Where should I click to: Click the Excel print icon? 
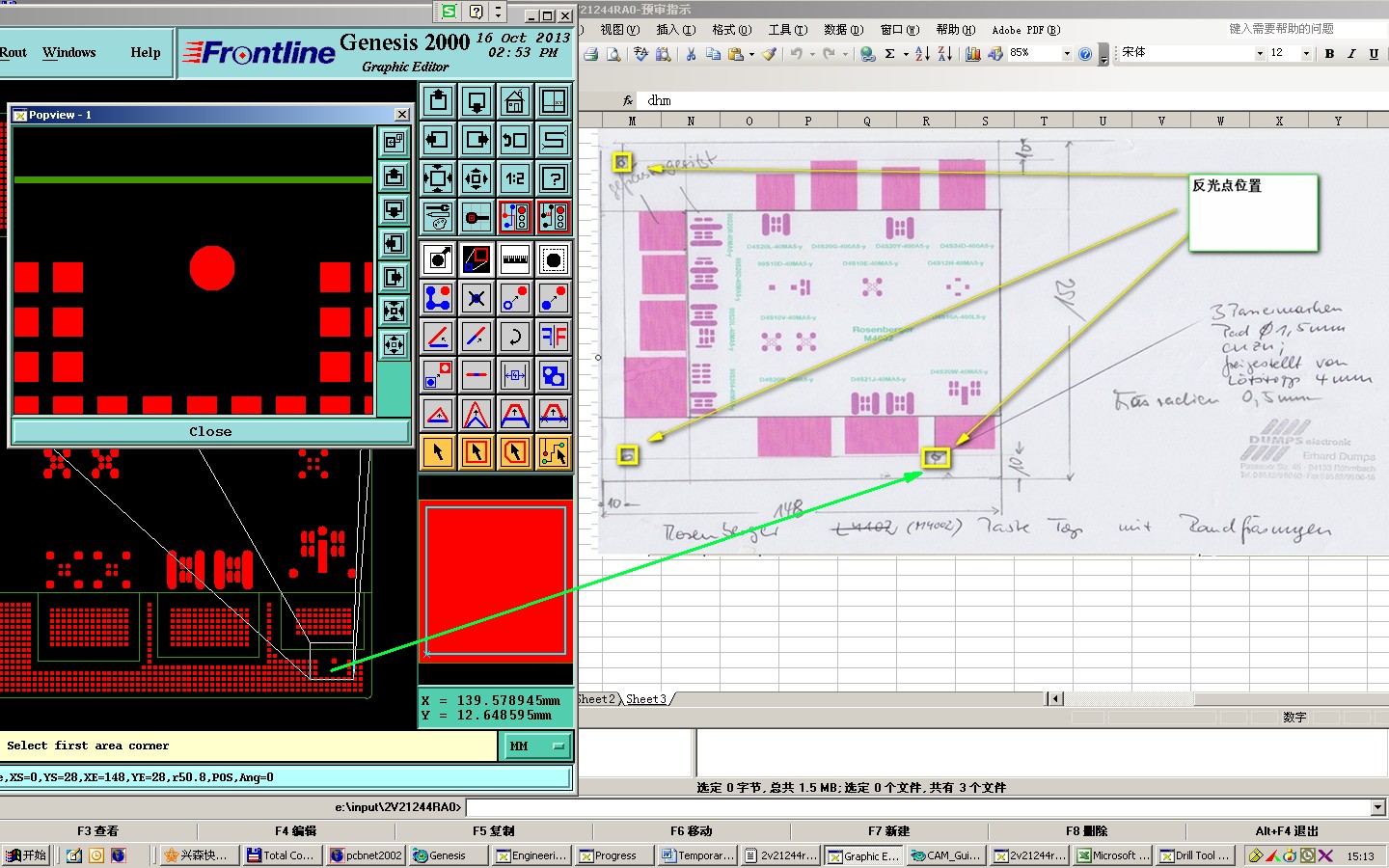point(591,54)
